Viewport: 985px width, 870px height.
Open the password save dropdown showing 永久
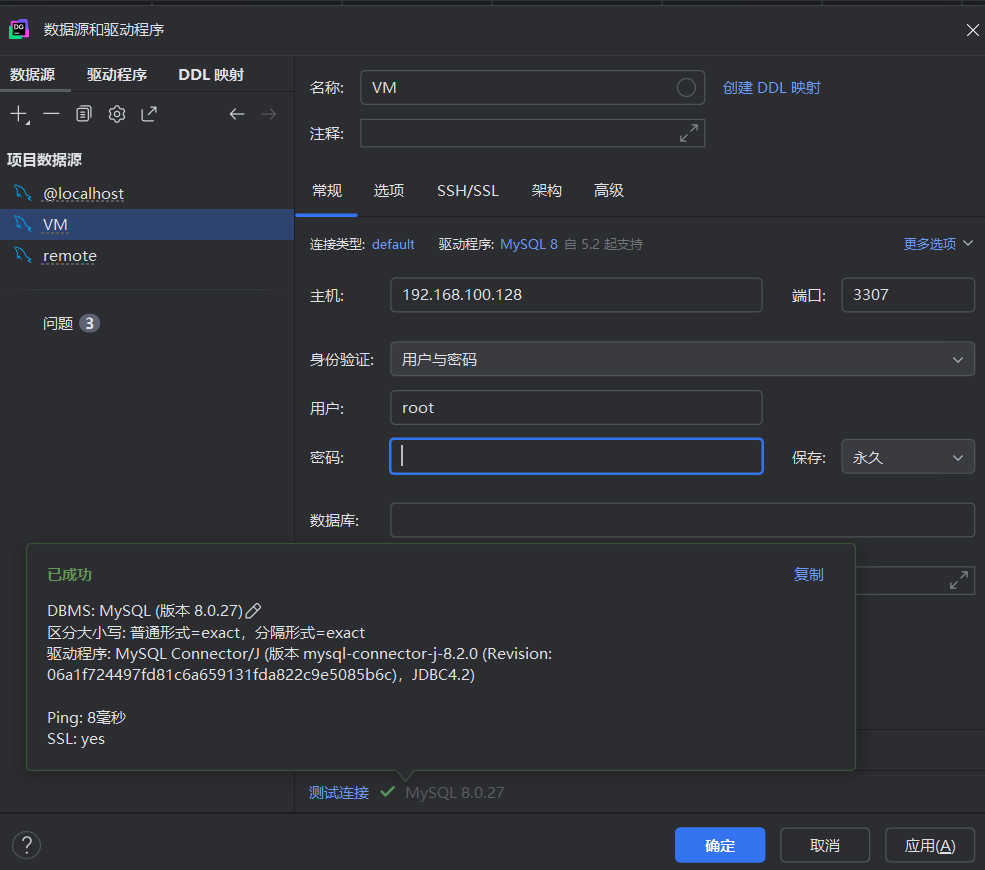click(x=907, y=457)
